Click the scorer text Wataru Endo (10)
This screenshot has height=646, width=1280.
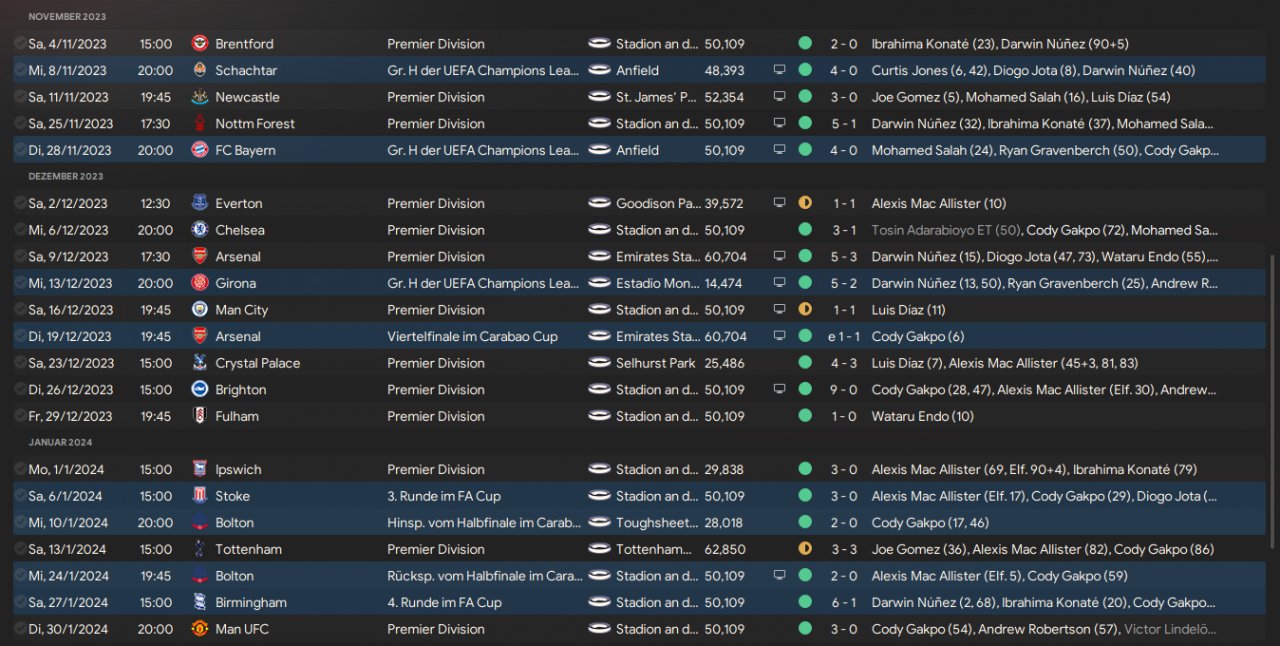click(x=922, y=416)
